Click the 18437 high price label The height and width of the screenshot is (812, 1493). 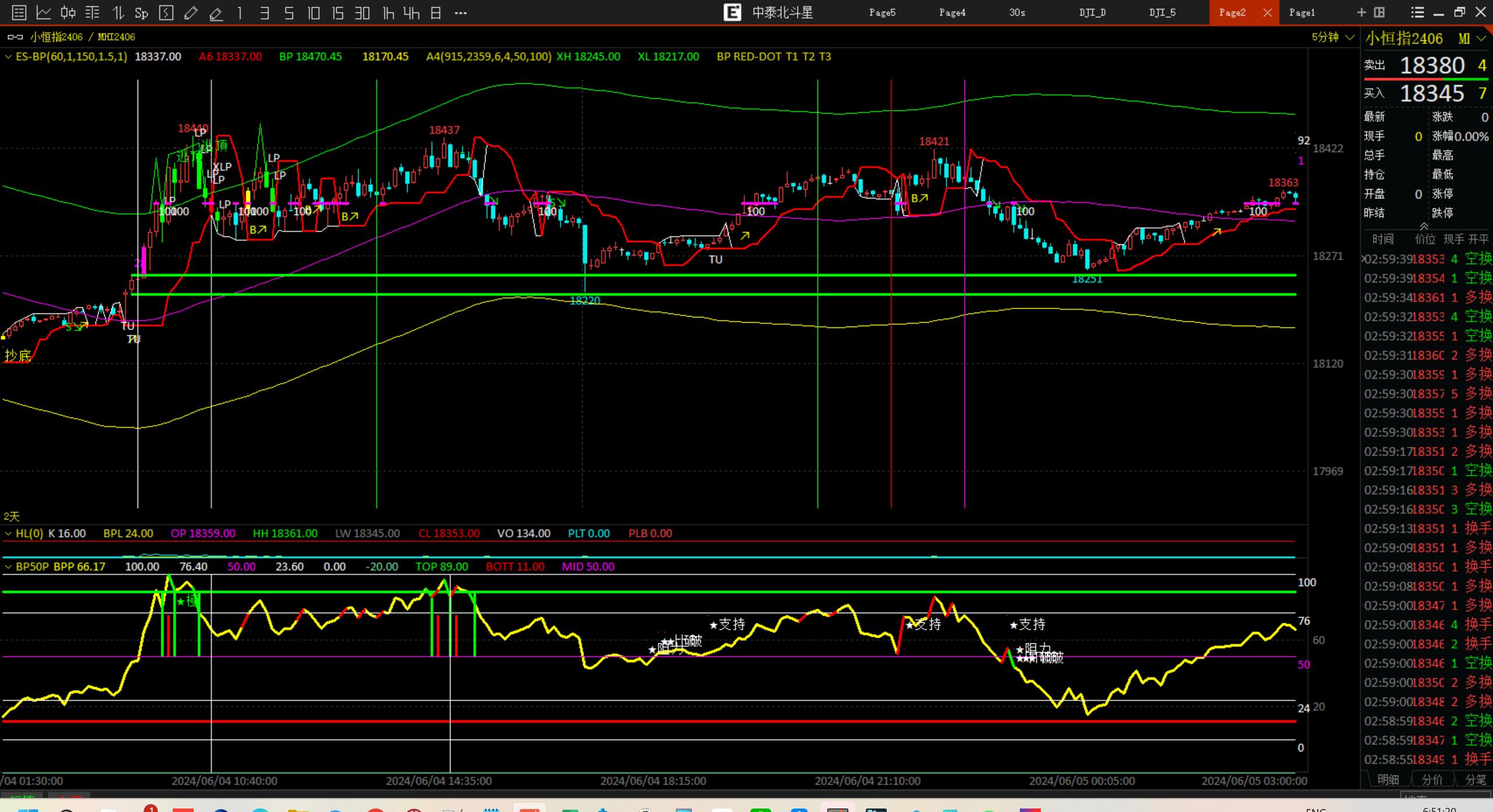(444, 130)
